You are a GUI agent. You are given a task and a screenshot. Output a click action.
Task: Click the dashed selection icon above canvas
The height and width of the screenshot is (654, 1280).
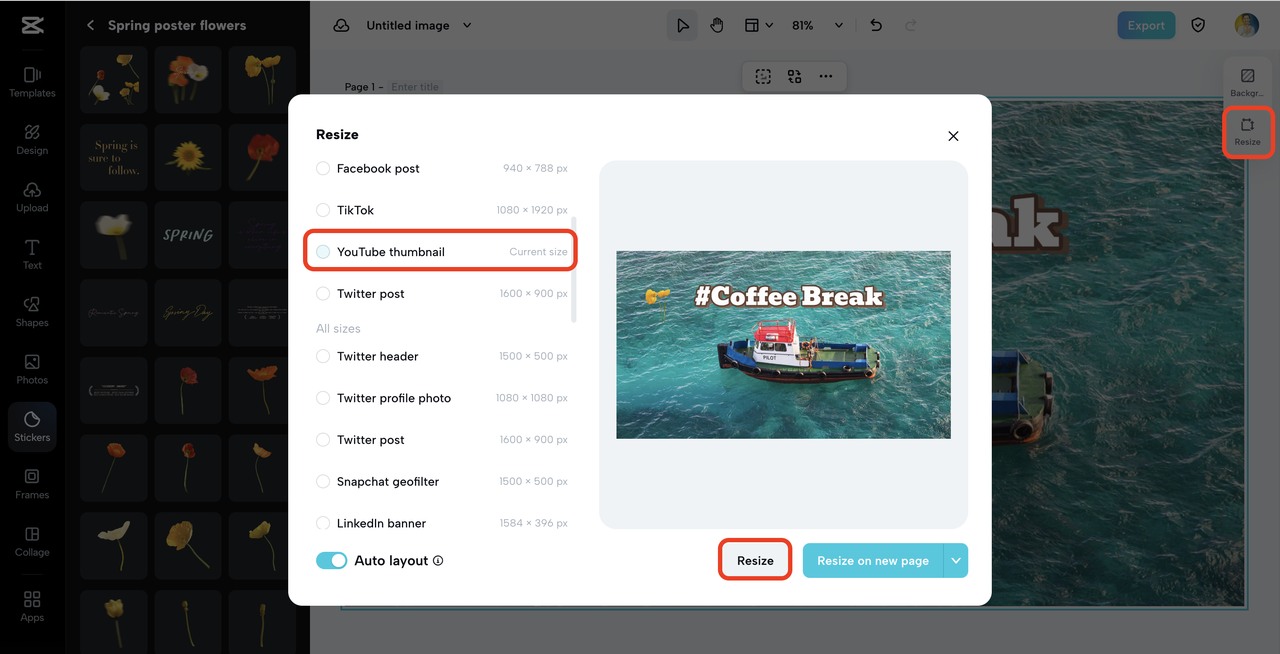point(763,76)
